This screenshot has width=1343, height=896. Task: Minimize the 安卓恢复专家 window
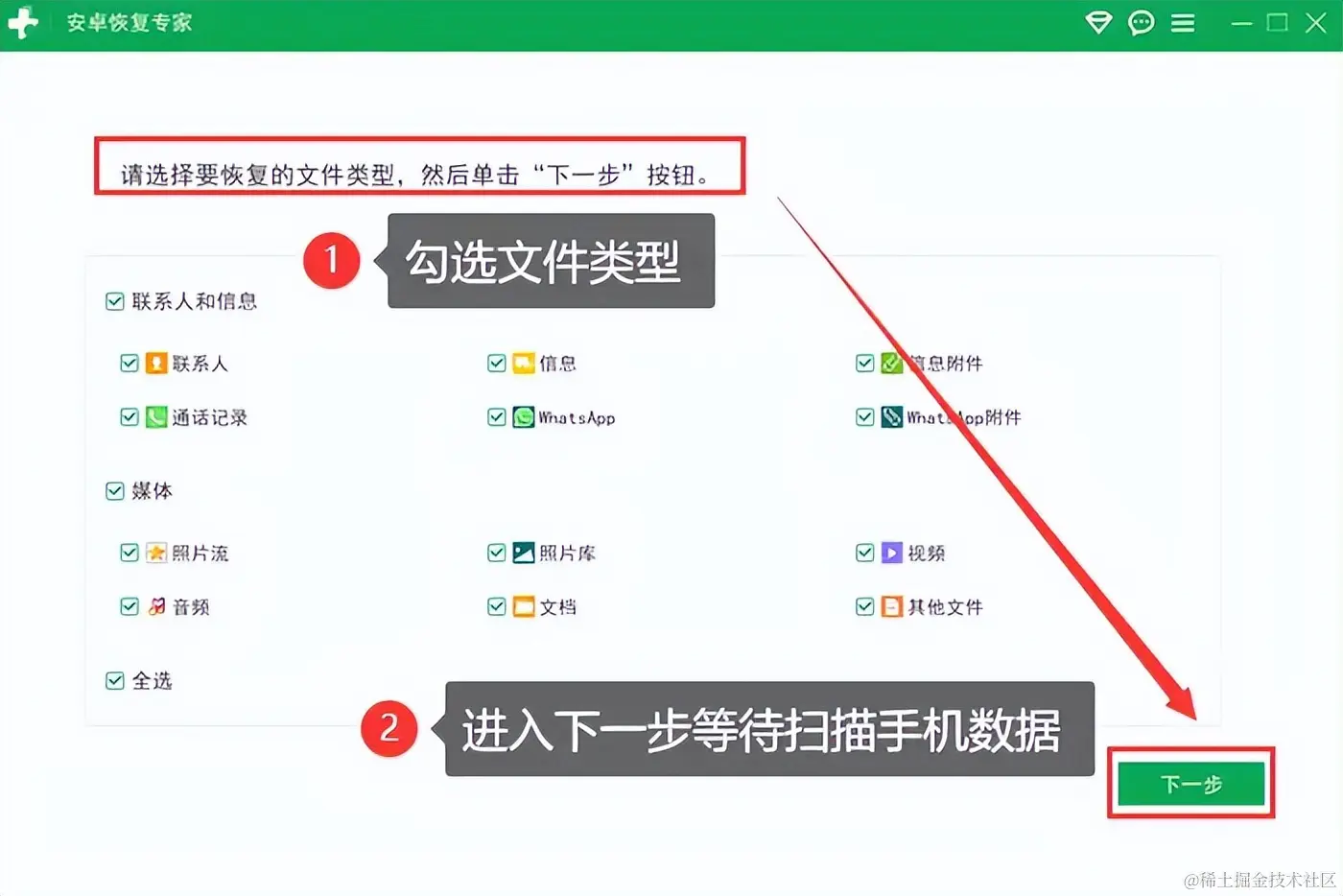click(1242, 23)
